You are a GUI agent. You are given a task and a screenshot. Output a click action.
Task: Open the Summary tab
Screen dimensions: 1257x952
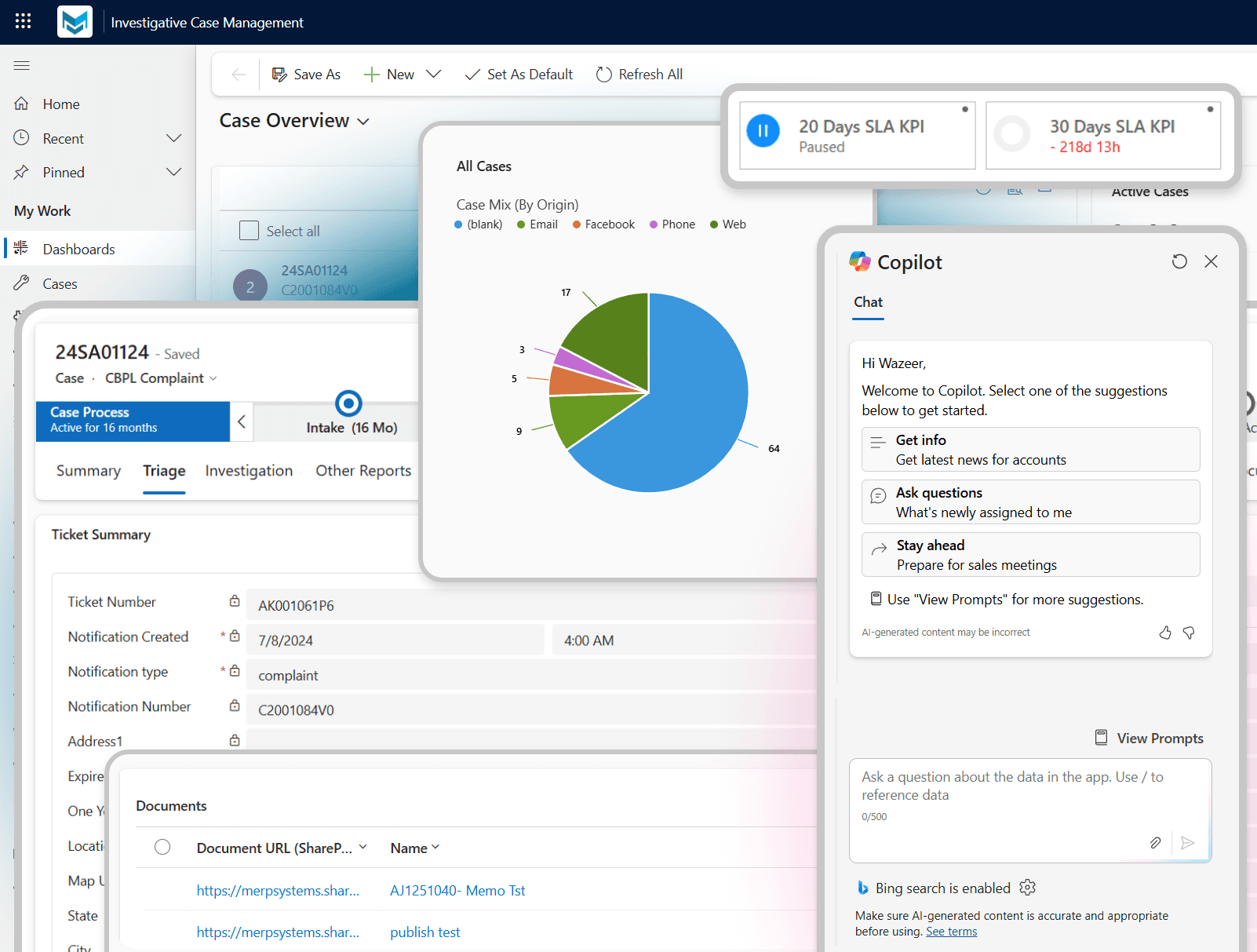coord(89,471)
